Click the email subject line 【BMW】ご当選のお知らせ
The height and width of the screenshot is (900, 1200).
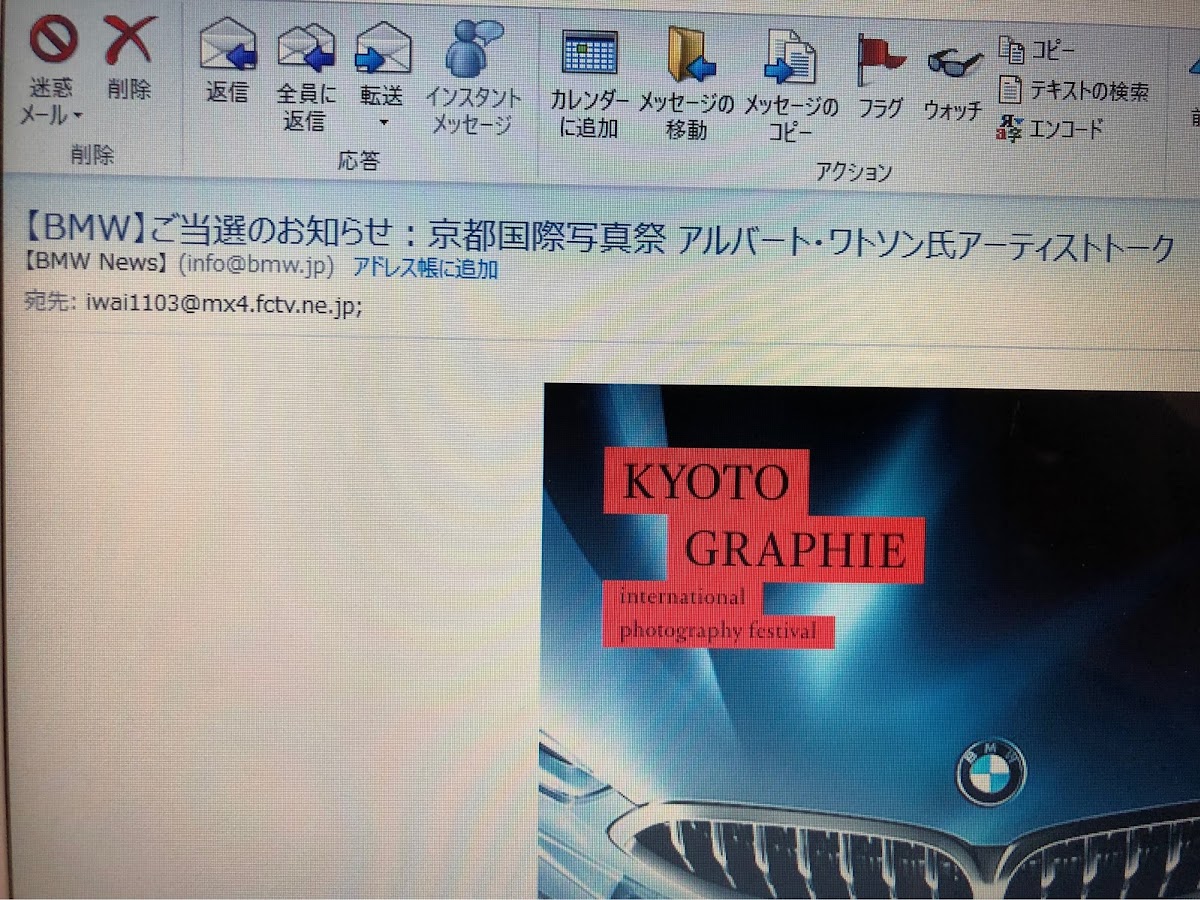pyautogui.click(x=599, y=237)
